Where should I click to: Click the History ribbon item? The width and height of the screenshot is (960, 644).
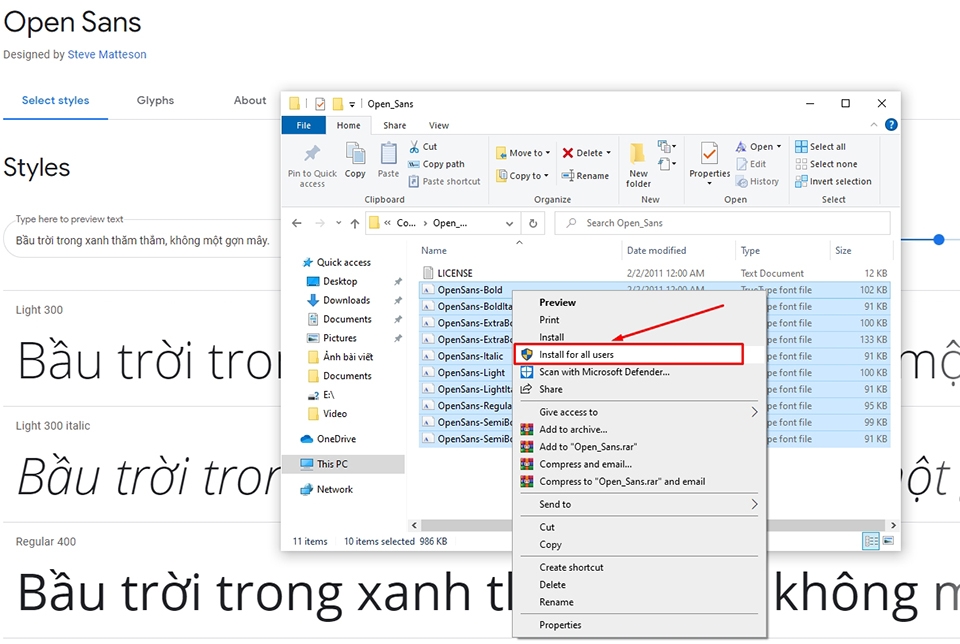pyautogui.click(x=757, y=181)
